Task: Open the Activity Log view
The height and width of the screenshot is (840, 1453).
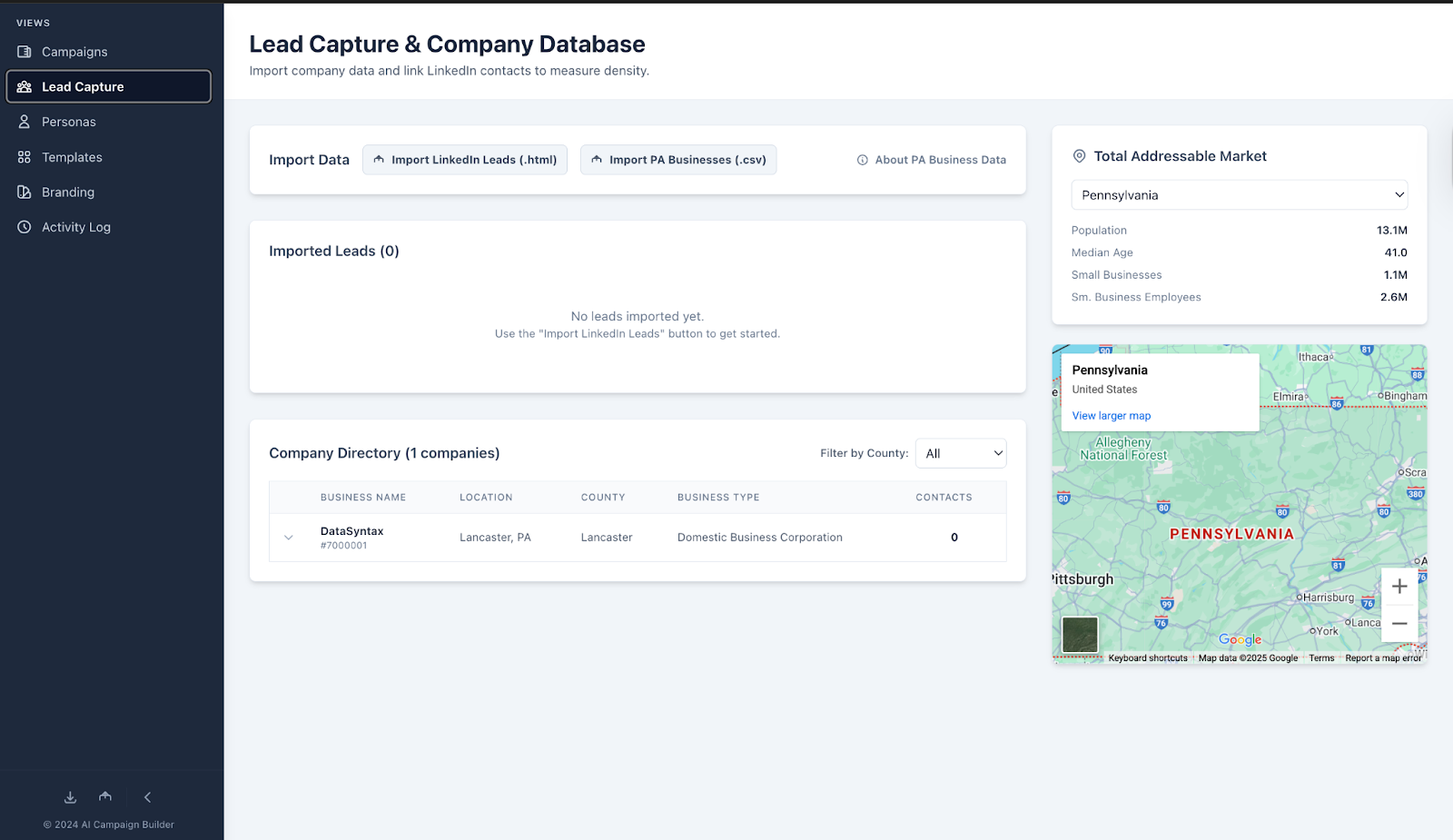Action: (x=76, y=227)
